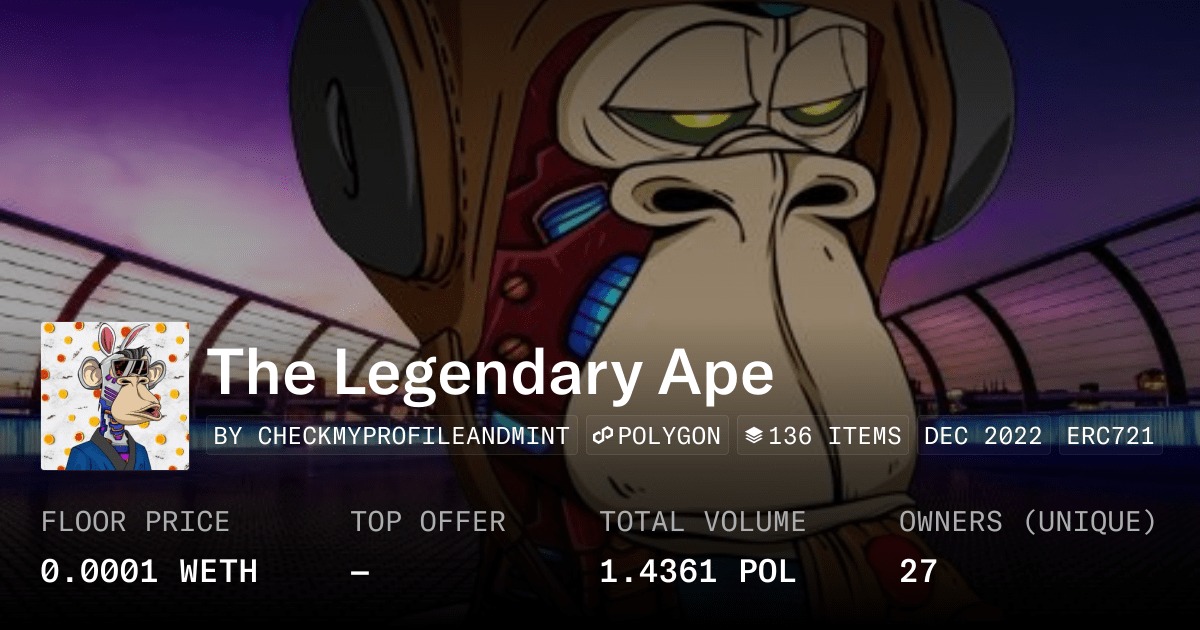The height and width of the screenshot is (630, 1200).
Task: Select the 27 owners count
Action: click(x=918, y=571)
